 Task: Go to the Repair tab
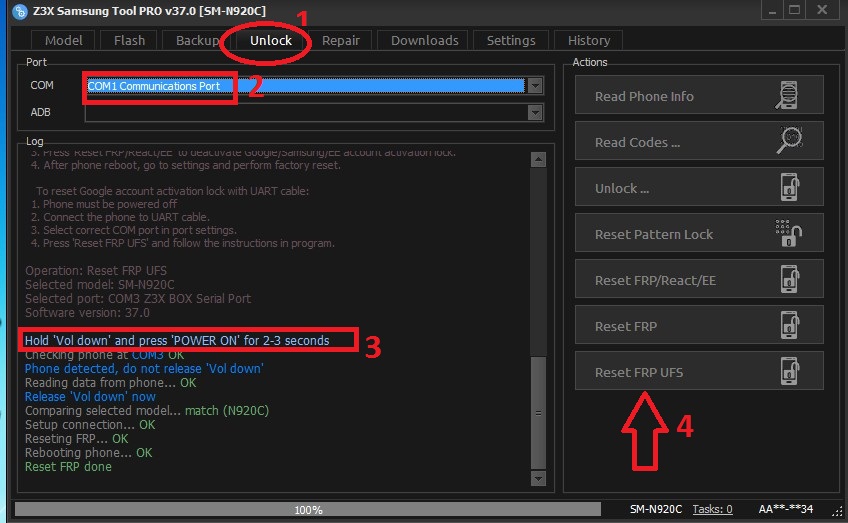pyautogui.click(x=341, y=41)
